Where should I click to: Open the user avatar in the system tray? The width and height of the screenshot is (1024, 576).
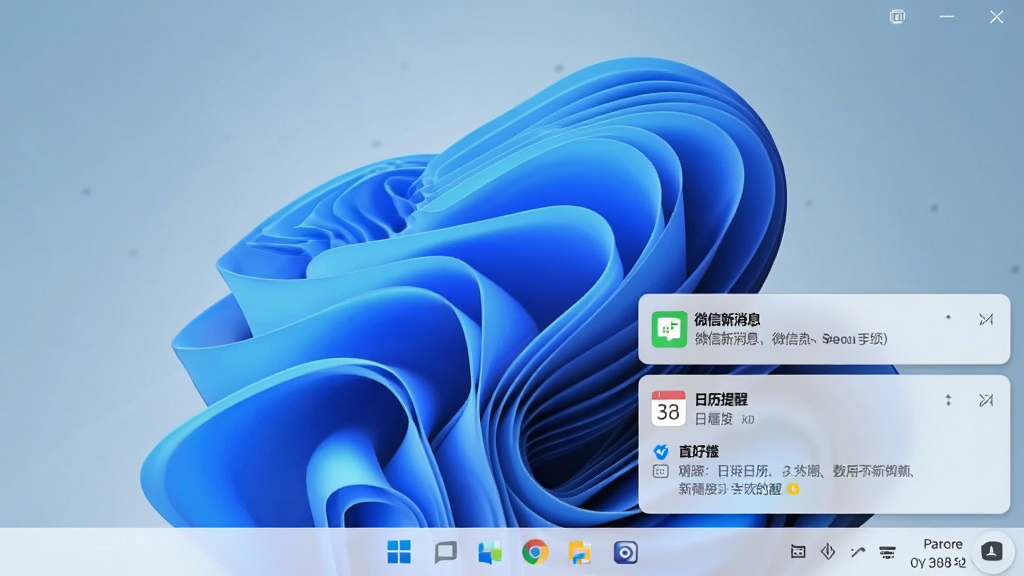coord(991,551)
